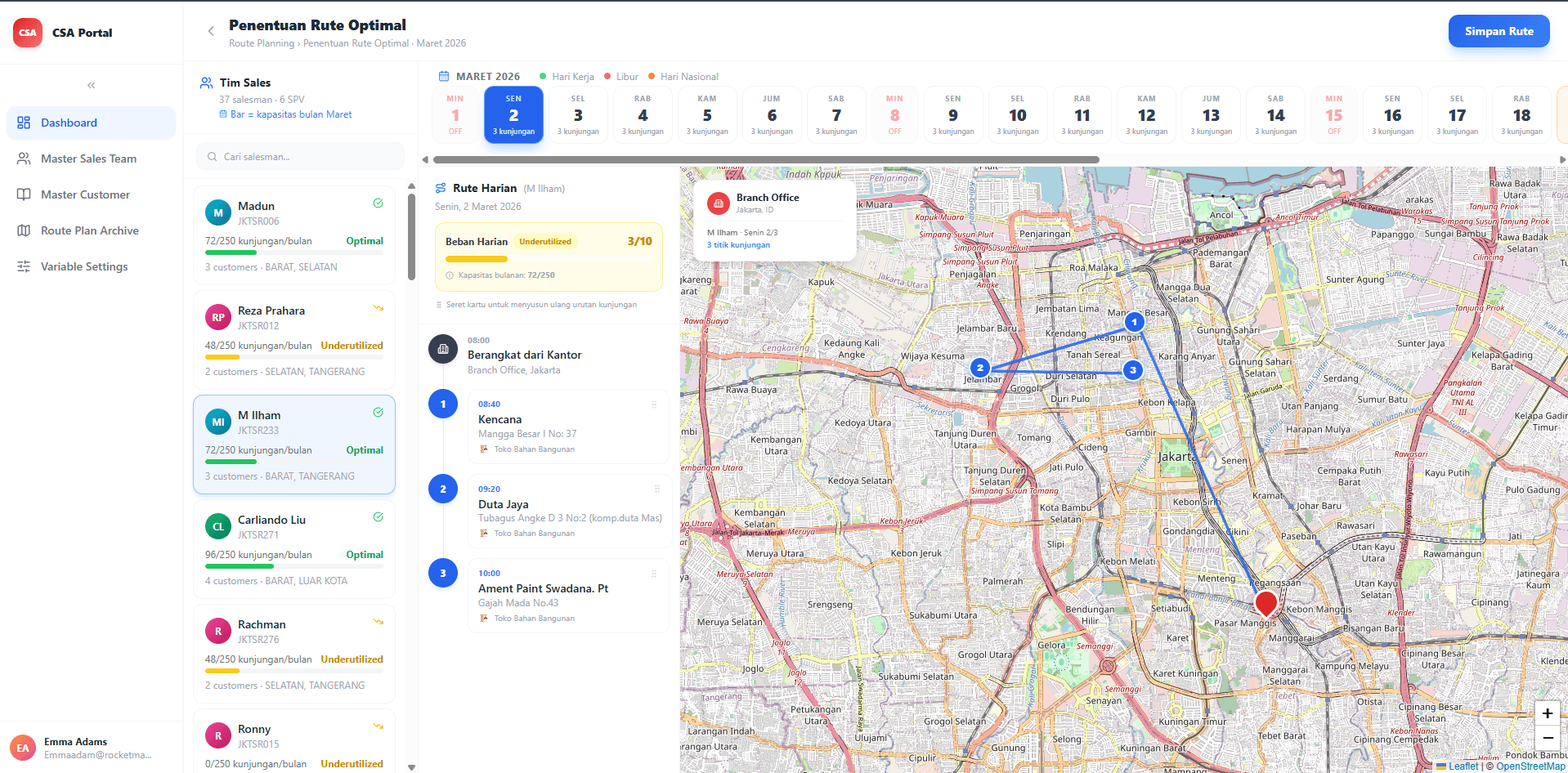Click M Ilham's MI avatar
The image size is (1568, 773).
(x=218, y=422)
